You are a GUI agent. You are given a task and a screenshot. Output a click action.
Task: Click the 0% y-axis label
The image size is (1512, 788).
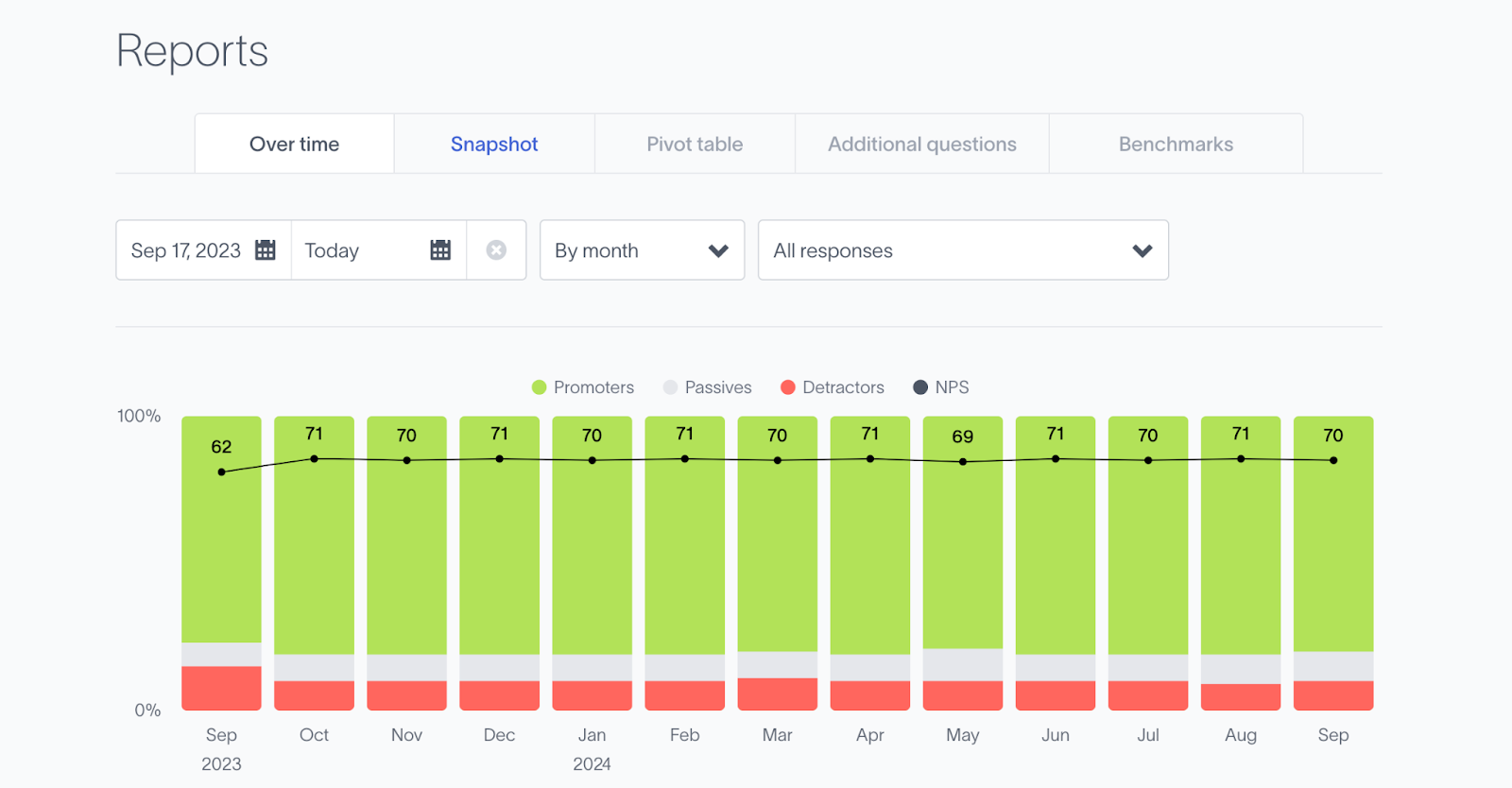click(x=147, y=711)
